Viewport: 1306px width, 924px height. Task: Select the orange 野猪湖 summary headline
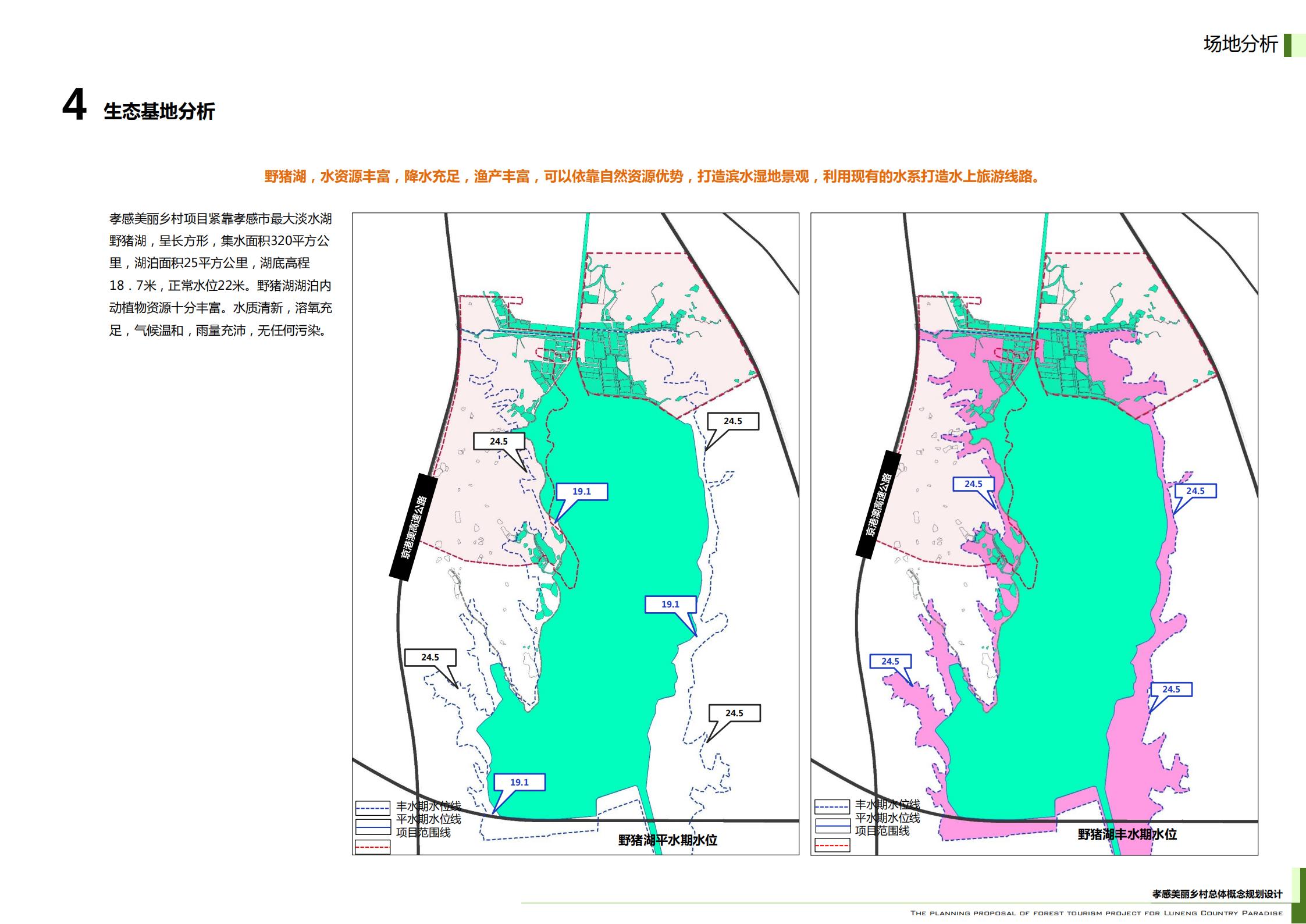click(x=653, y=176)
